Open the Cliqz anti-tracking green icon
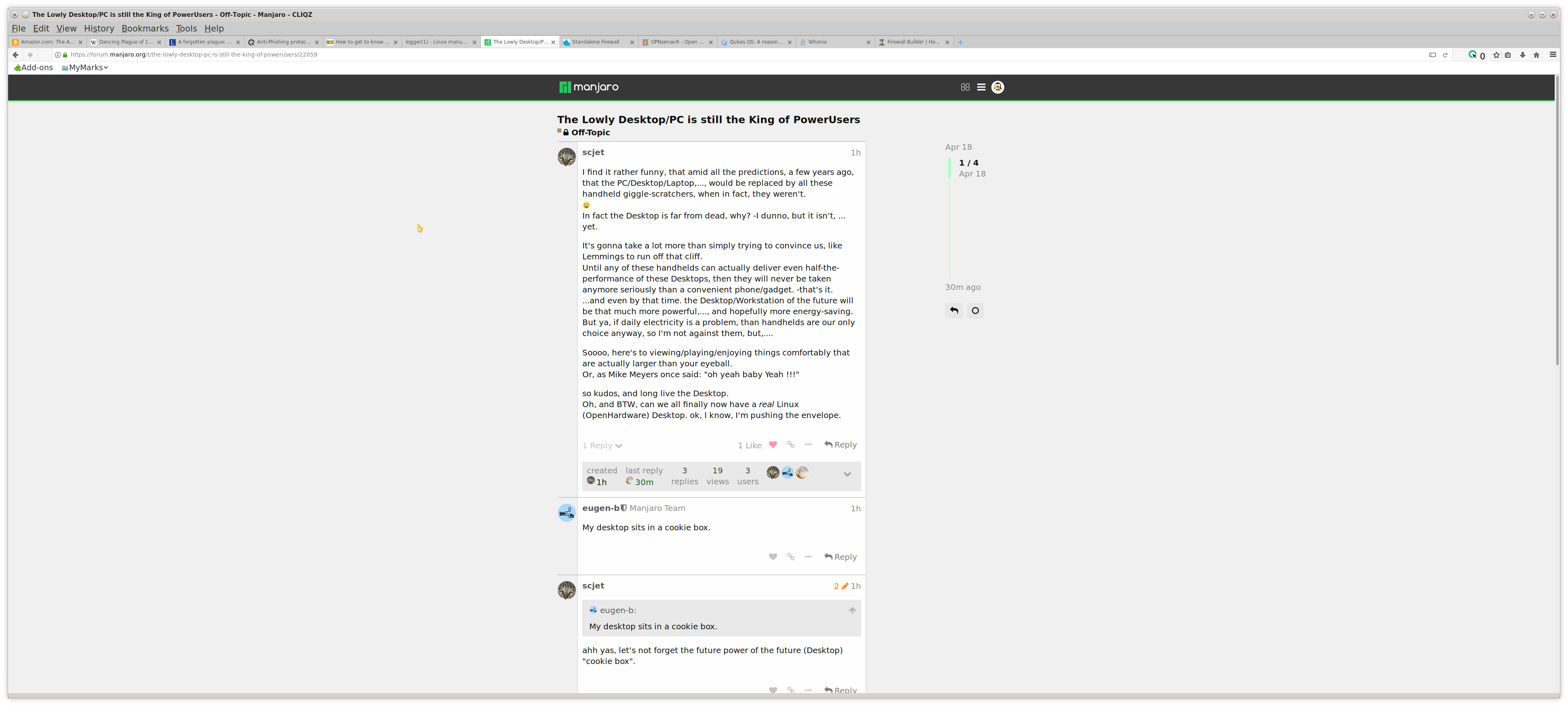The height and width of the screenshot is (706, 1568). (x=1473, y=55)
